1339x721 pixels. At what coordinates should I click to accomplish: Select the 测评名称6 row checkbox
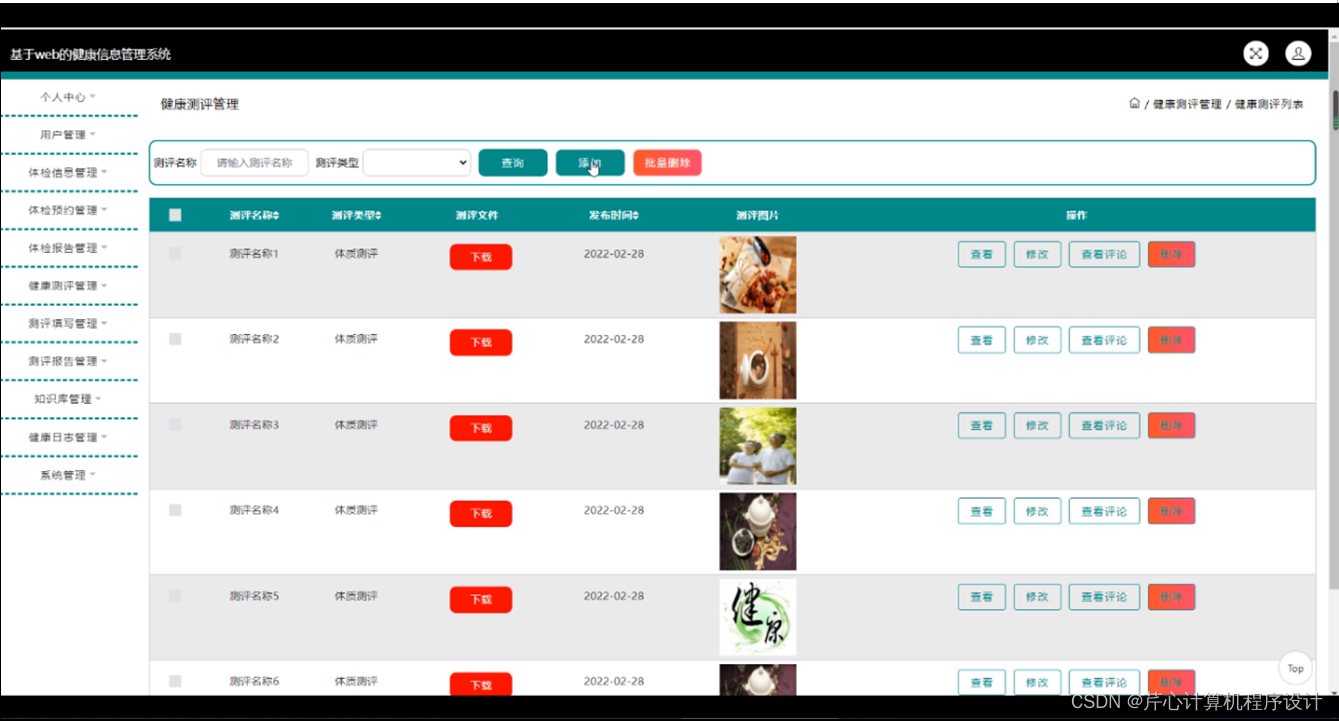pyautogui.click(x=175, y=681)
